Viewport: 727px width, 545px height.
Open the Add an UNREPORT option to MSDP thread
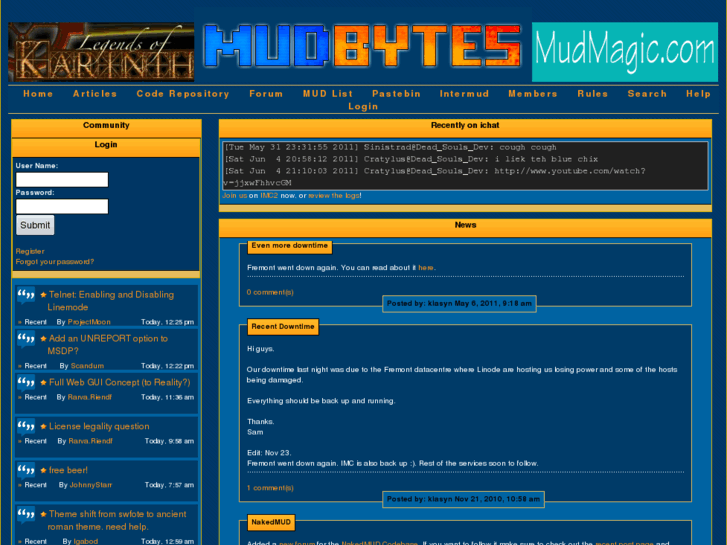click(108, 345)
